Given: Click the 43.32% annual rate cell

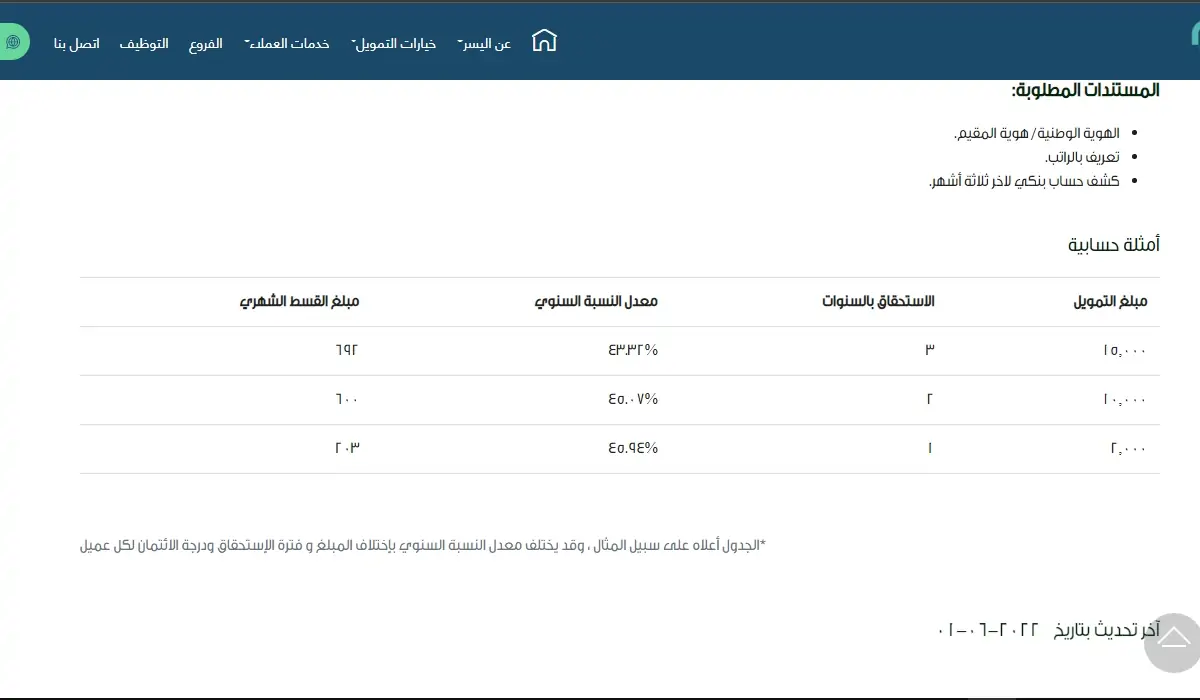Looking at the screenshot, I should tap(632, 350).
